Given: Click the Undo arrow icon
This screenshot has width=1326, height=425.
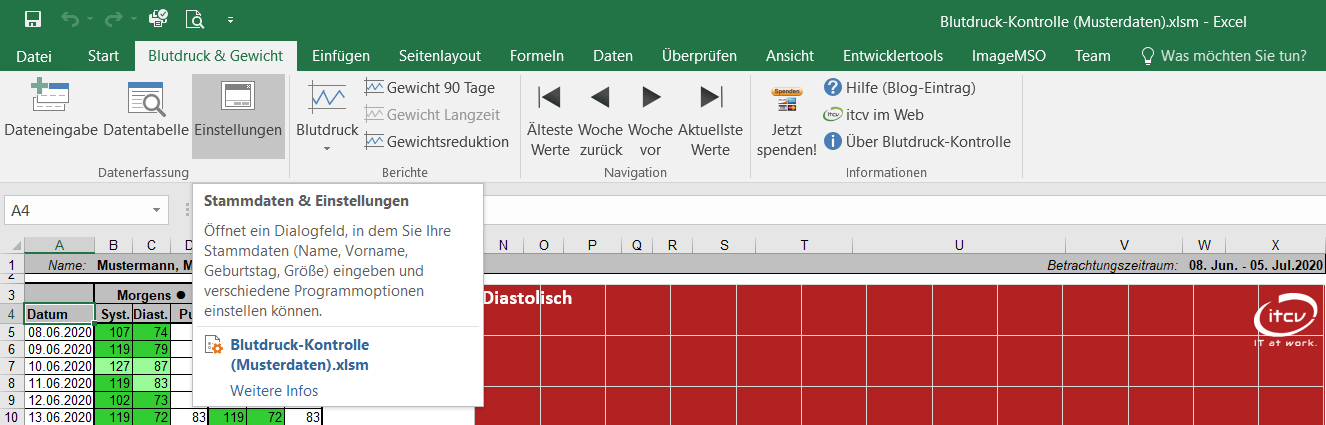Looking at the screenshot, I should click(x=70, y=19).
